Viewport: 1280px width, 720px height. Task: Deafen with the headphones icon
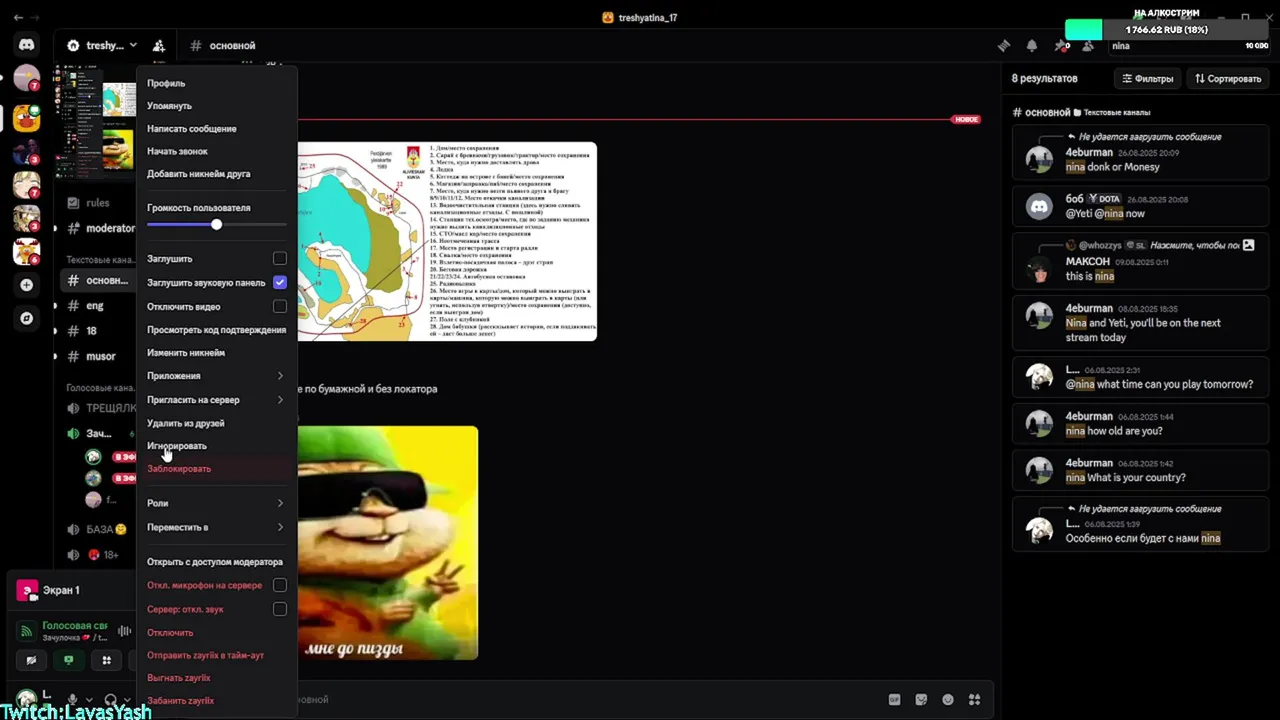click(111, 700)
